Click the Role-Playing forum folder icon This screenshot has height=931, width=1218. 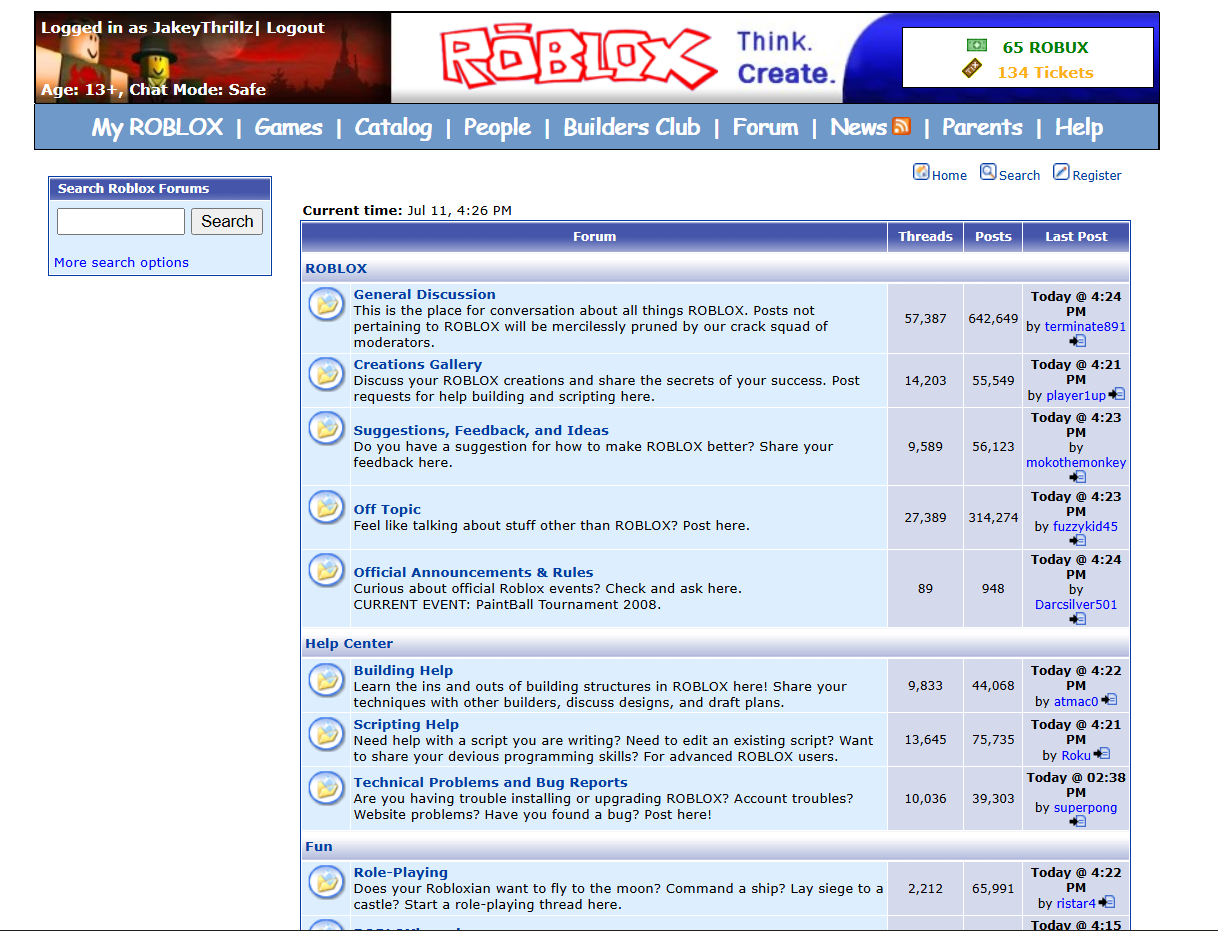tap(326, 881)
